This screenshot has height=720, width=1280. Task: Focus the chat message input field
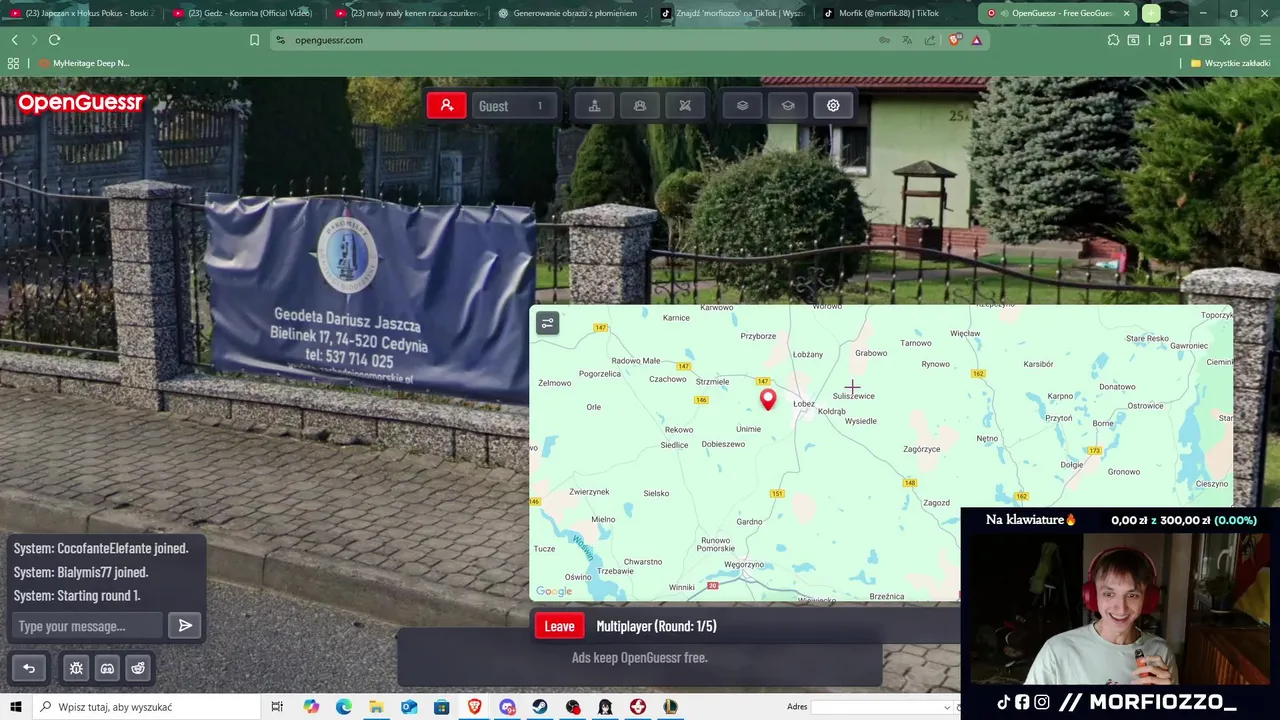(x=88, y=626)
